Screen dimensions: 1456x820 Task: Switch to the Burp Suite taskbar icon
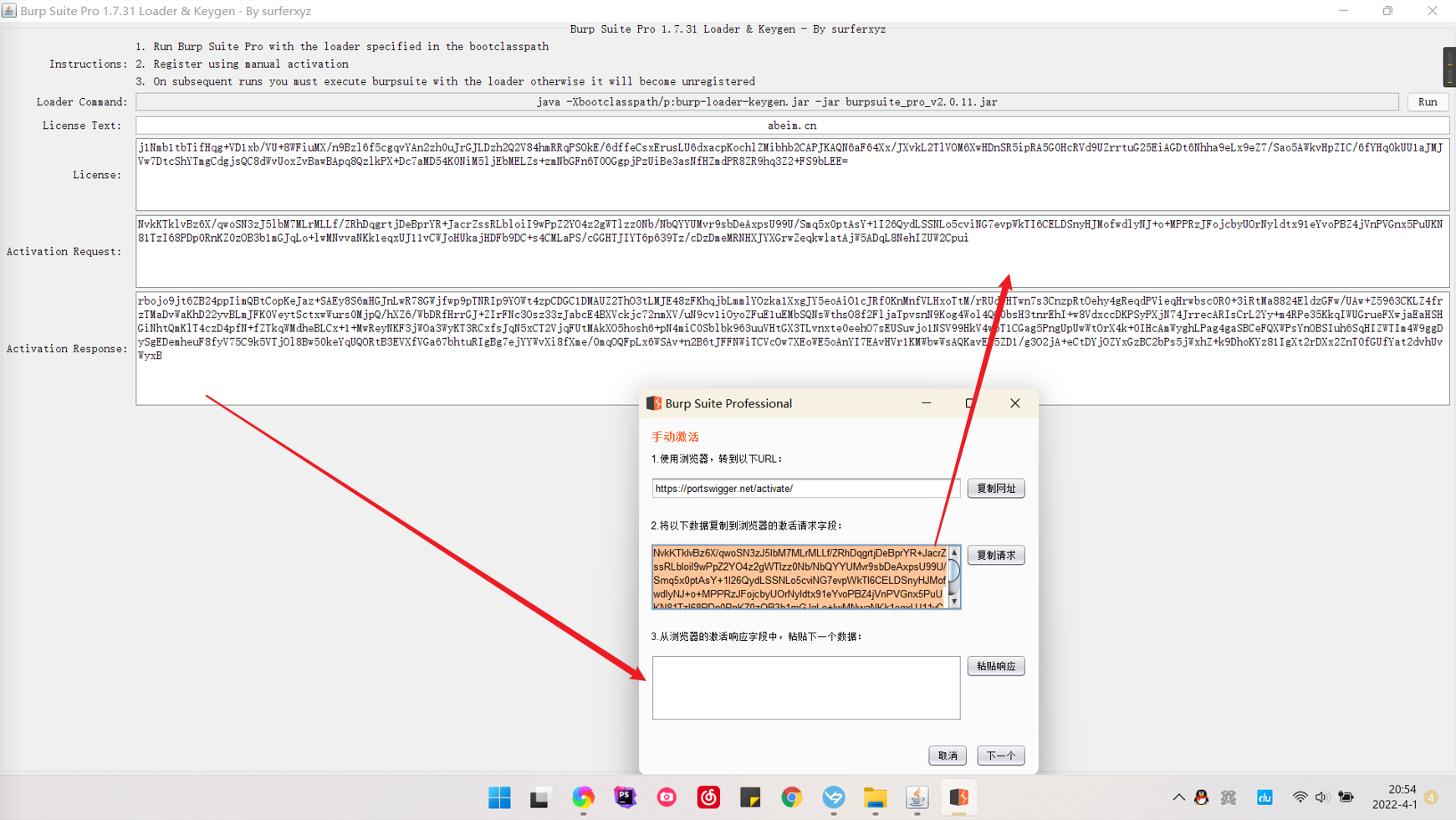(959, 797)
